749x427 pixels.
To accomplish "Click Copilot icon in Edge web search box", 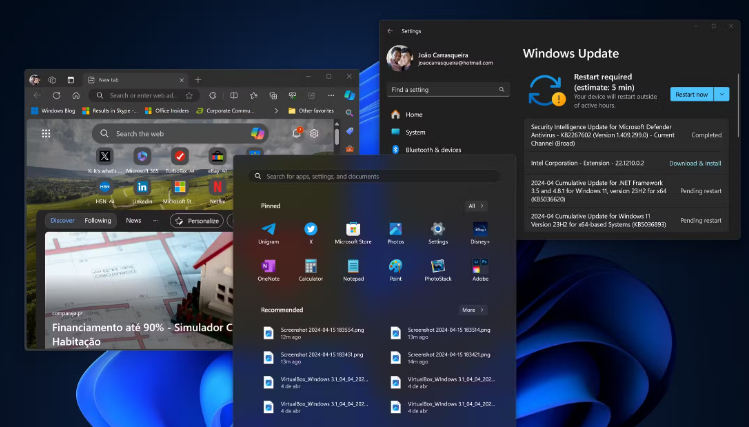I will click(257, 133).
